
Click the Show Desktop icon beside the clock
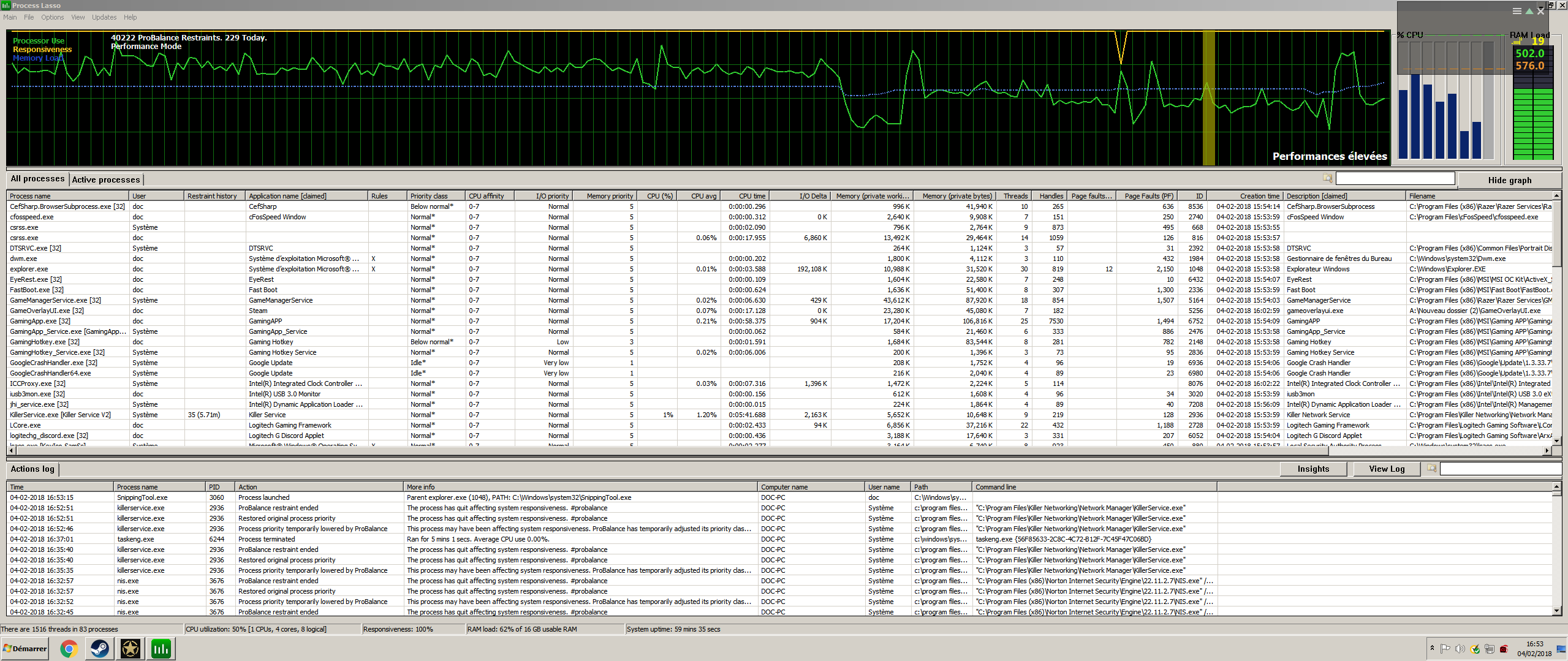pos(1561,649)
